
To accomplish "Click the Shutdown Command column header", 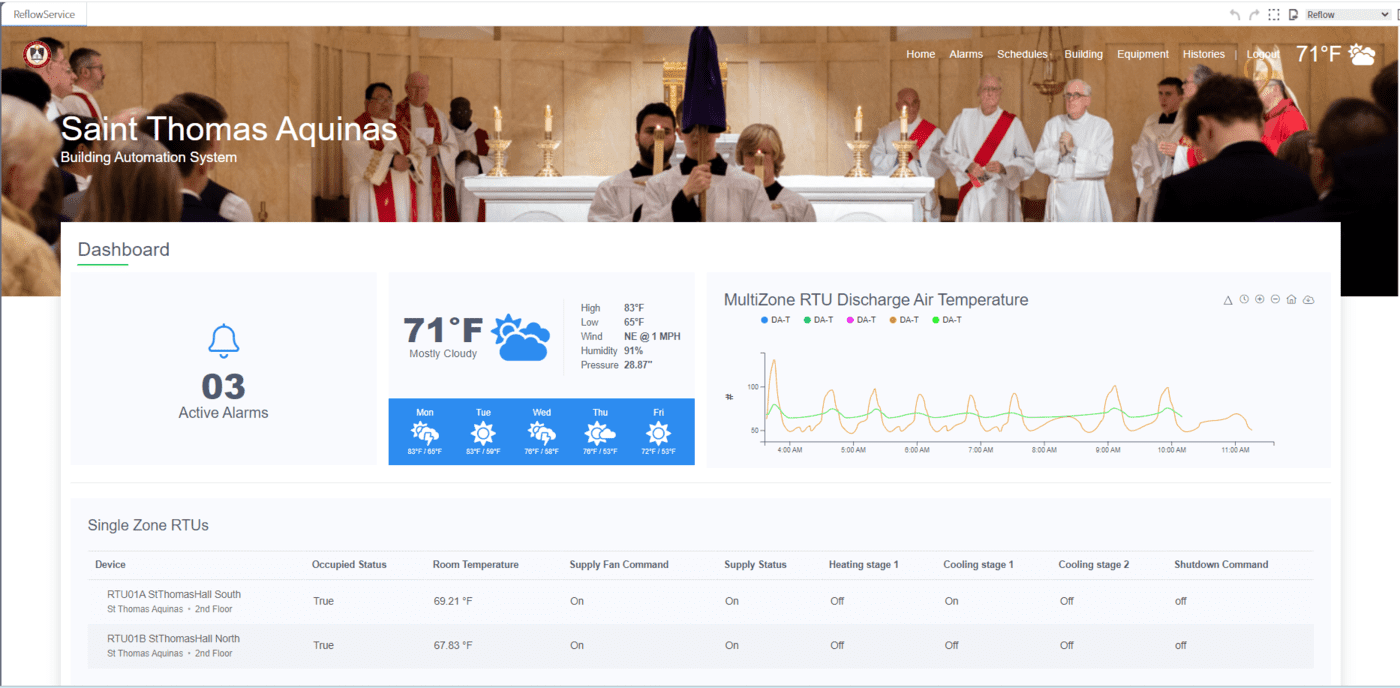I will tap(1221, 565).
